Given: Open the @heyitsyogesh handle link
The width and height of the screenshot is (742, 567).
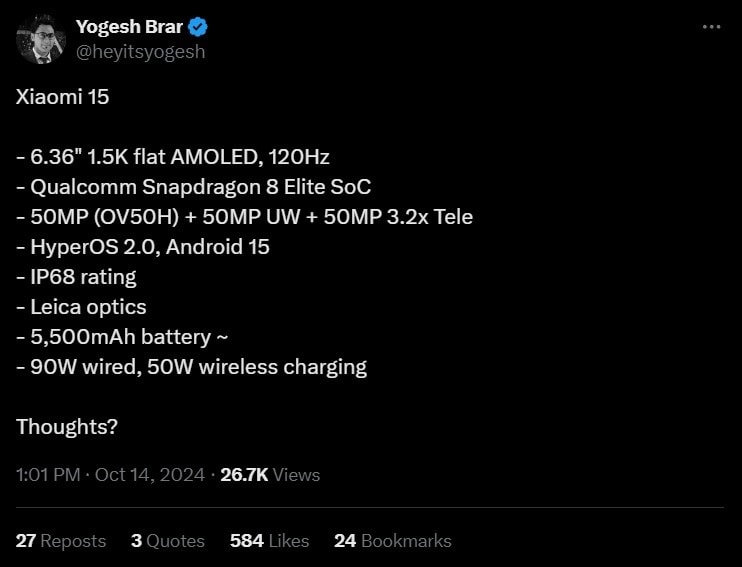Looking at the screenshot, I should 140,51.
